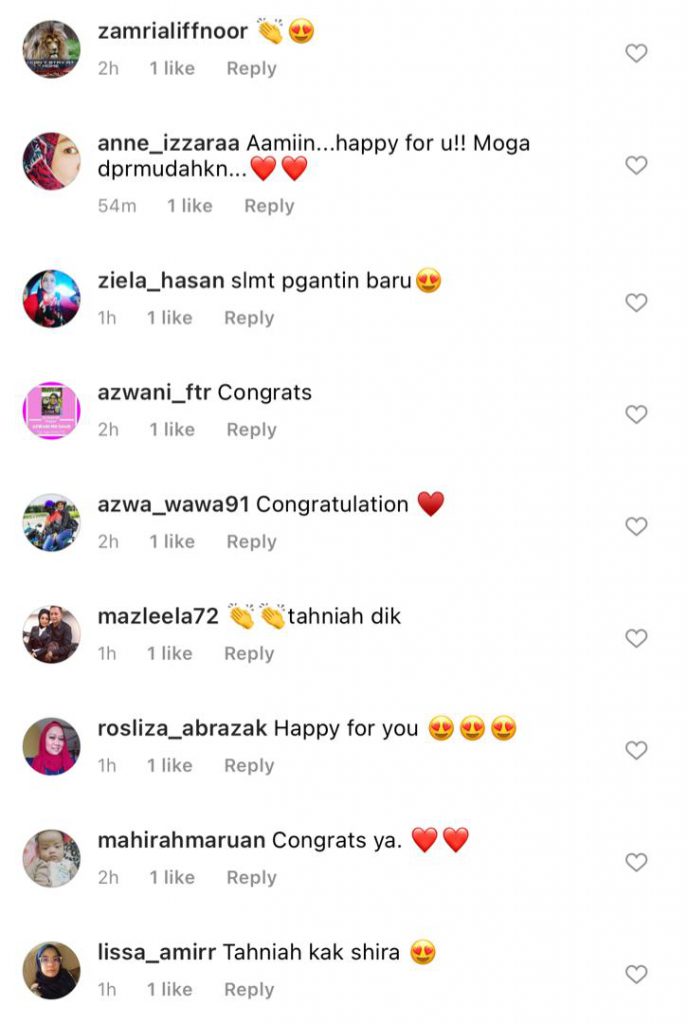Like azwa_wawa91's Congratulation comment
Viewport: 688px width, 1024px height.
[x=636, y=526]
